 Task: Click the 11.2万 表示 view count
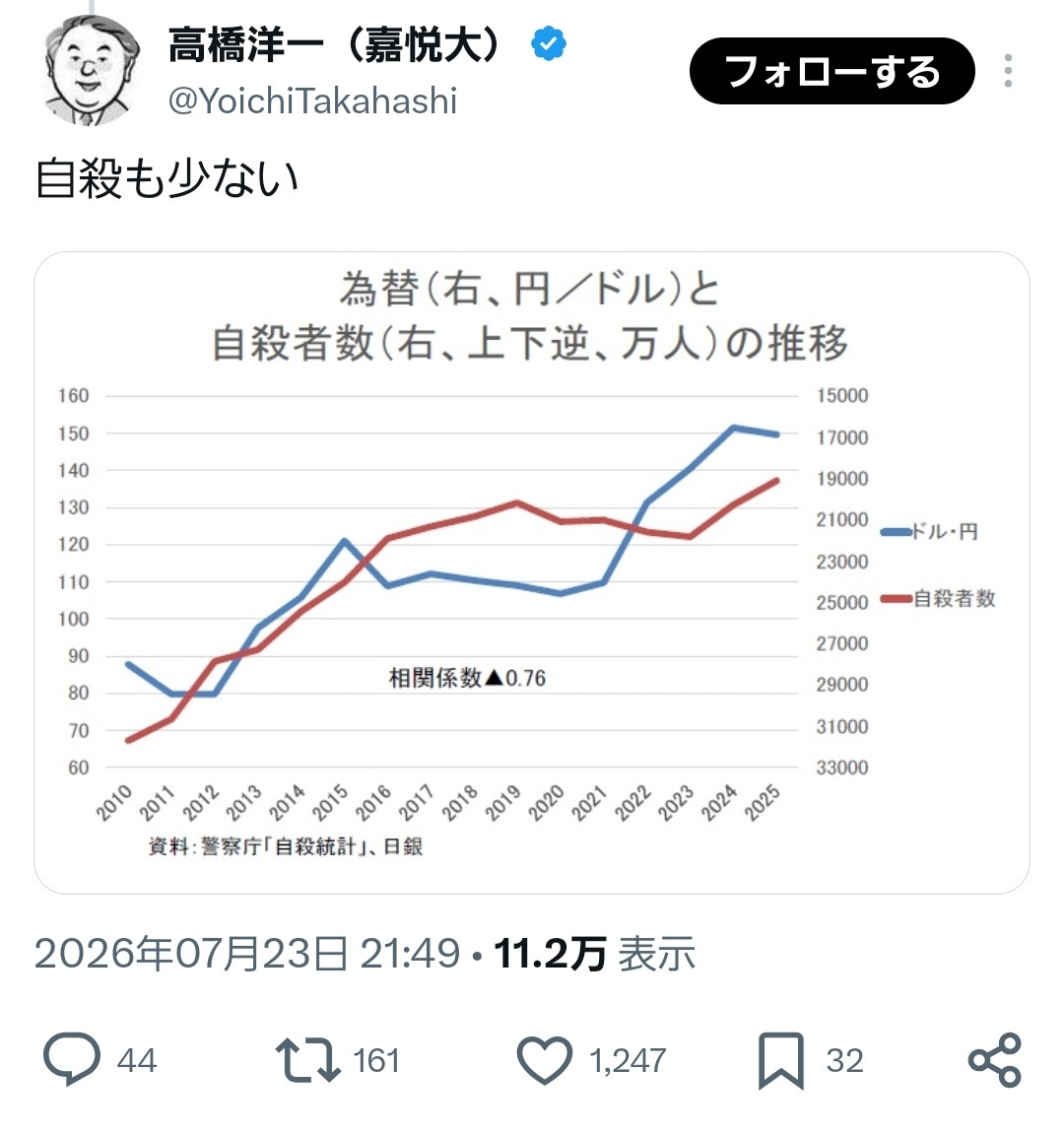point(594,954)
